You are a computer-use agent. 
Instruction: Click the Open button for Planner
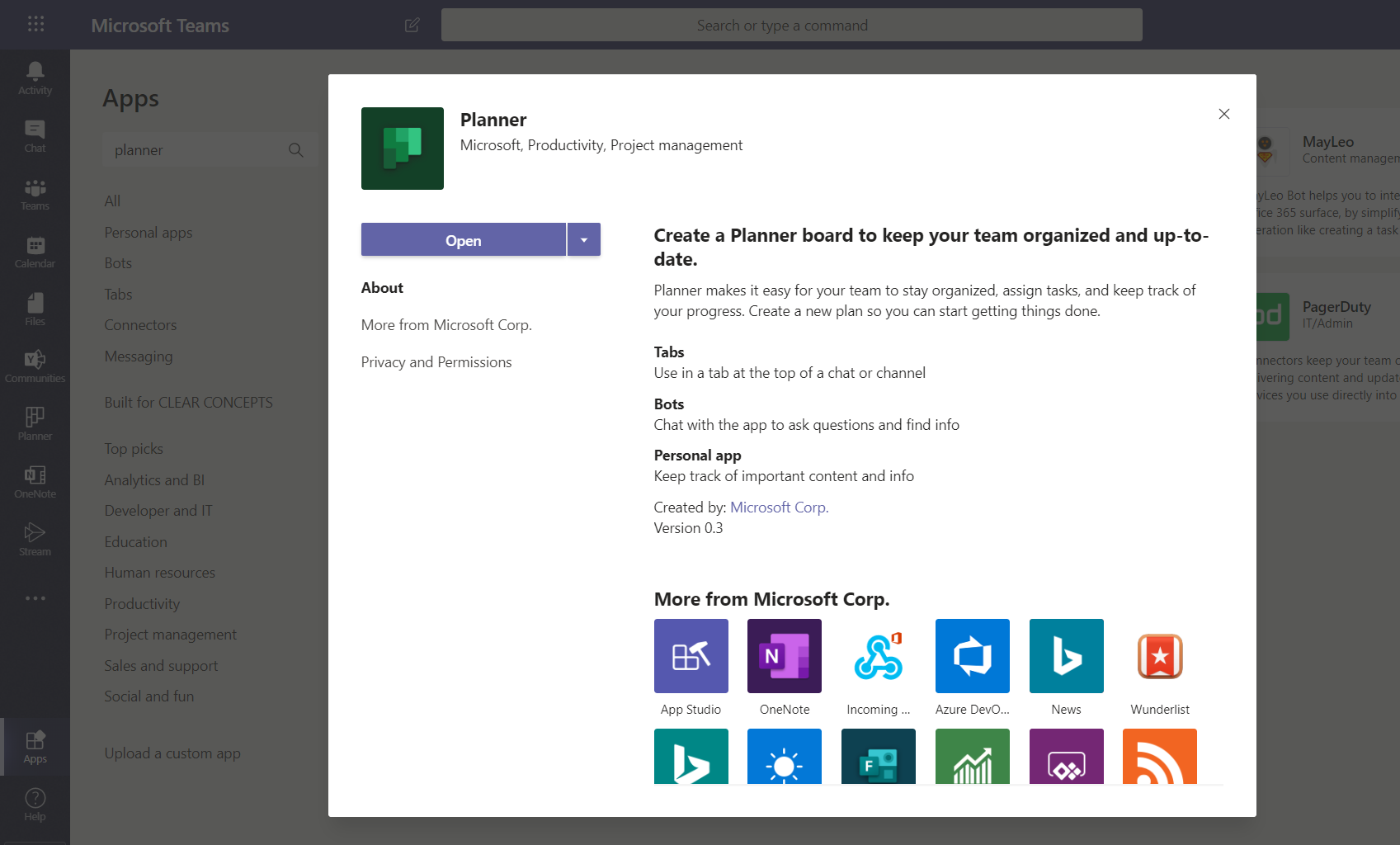click(464, 240)
